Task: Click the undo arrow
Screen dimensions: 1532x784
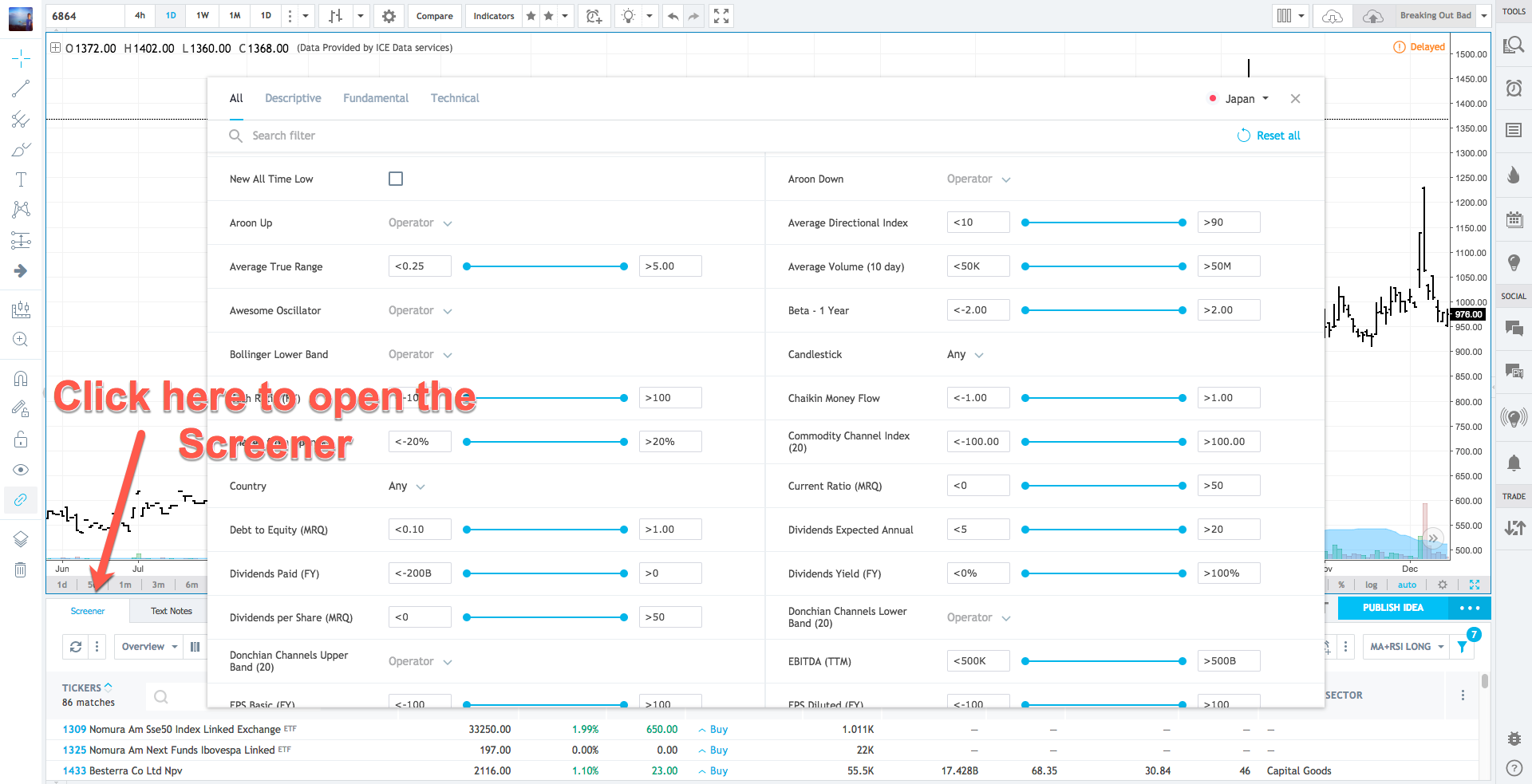Action: click(673, 16)
